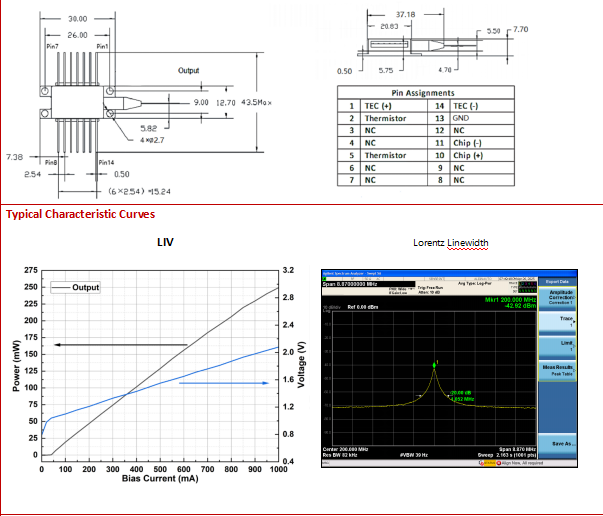
Task: Click the 20.83 dimension label
Action: (x=389, y=26)
